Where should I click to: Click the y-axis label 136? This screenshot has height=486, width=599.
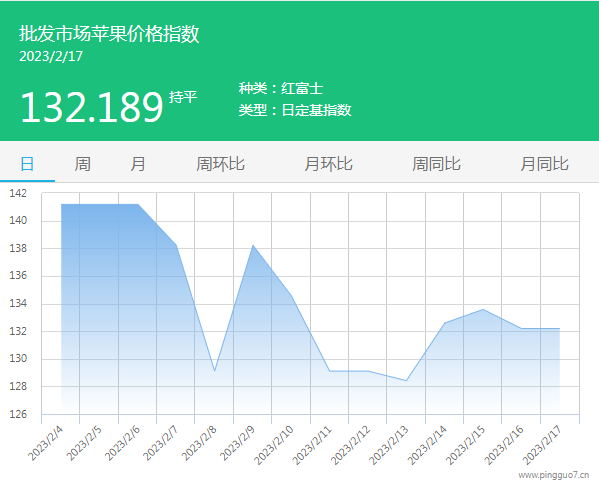(x=18, y=276)
